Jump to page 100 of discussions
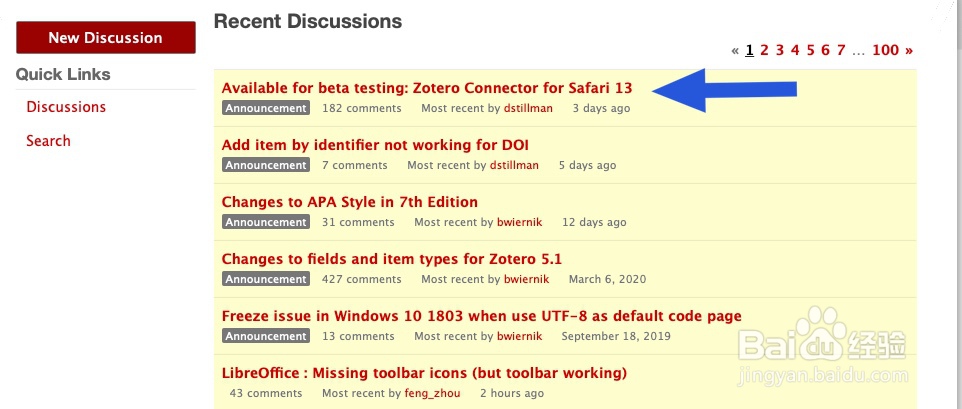Image resolution: width=962 pixels, height=409 pixels. tap(885, 50)
